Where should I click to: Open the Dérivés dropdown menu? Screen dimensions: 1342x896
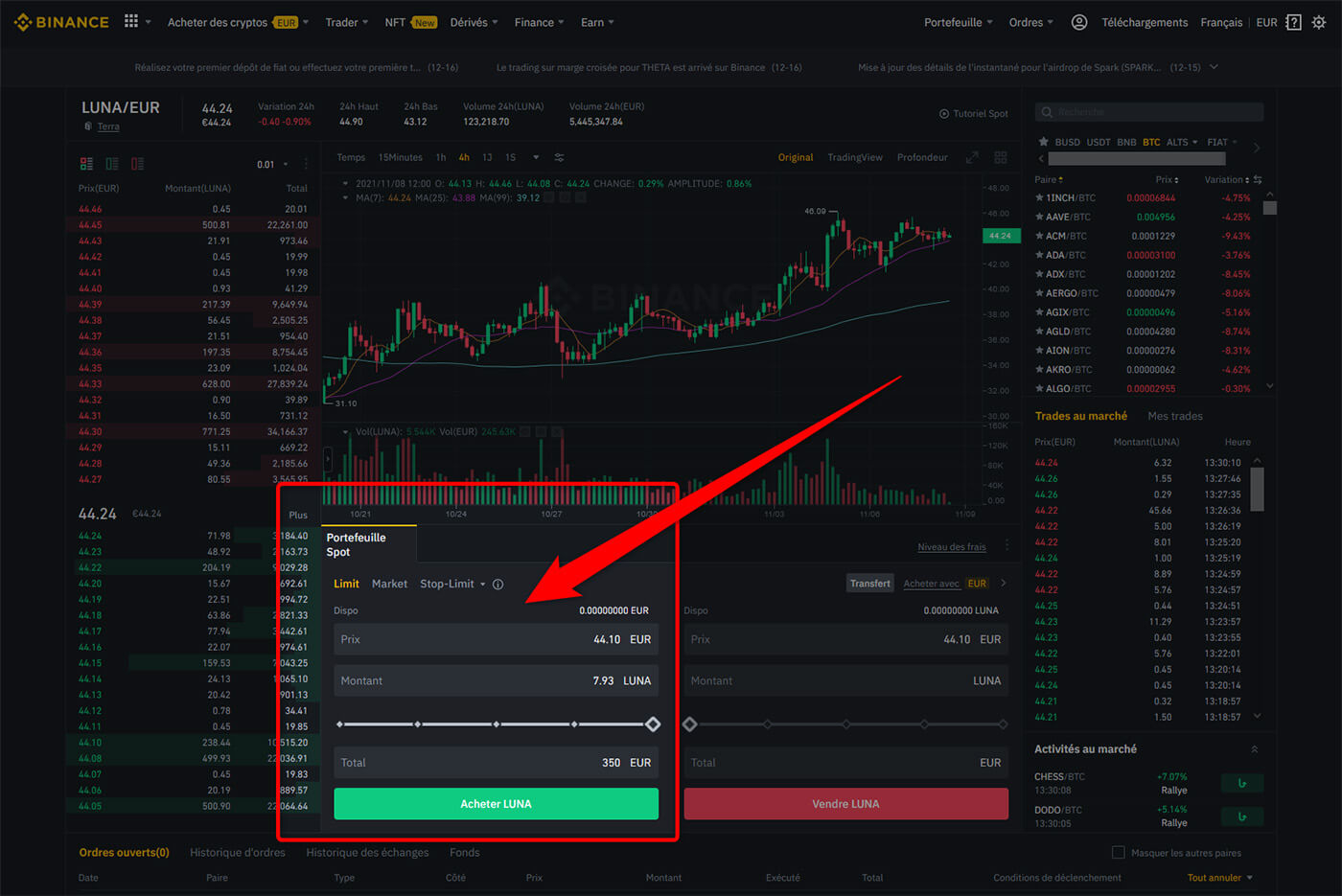click(x=474, y=22)
